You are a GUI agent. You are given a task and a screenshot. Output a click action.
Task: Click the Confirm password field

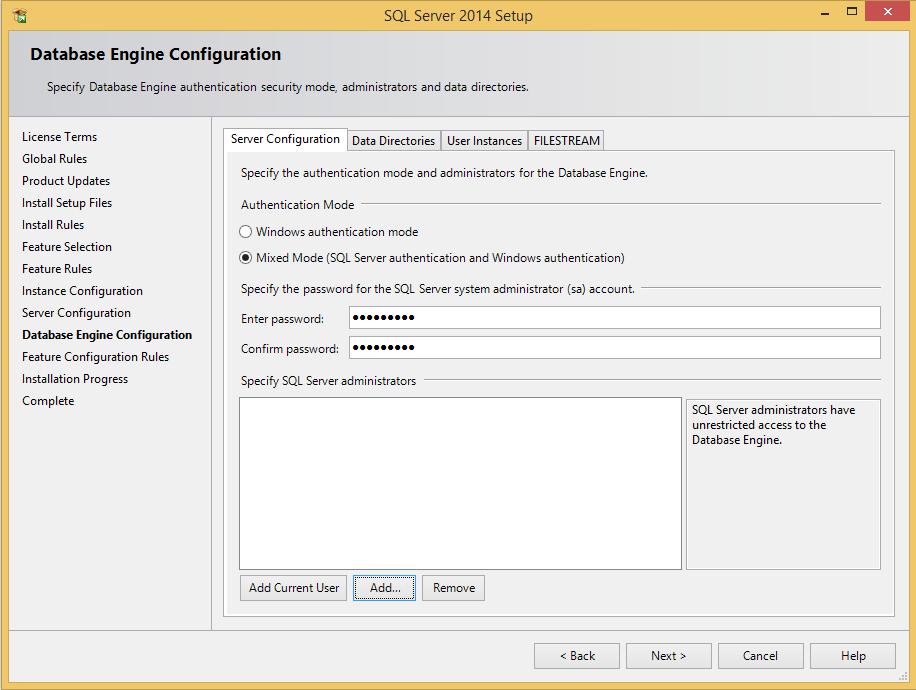[615, 348]
